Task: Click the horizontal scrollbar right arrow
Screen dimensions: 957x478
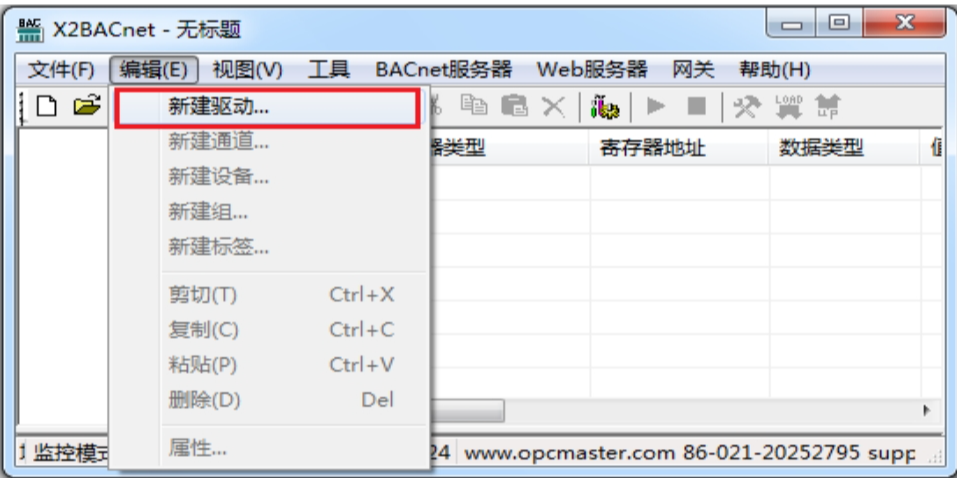Action: coord(927,410)
